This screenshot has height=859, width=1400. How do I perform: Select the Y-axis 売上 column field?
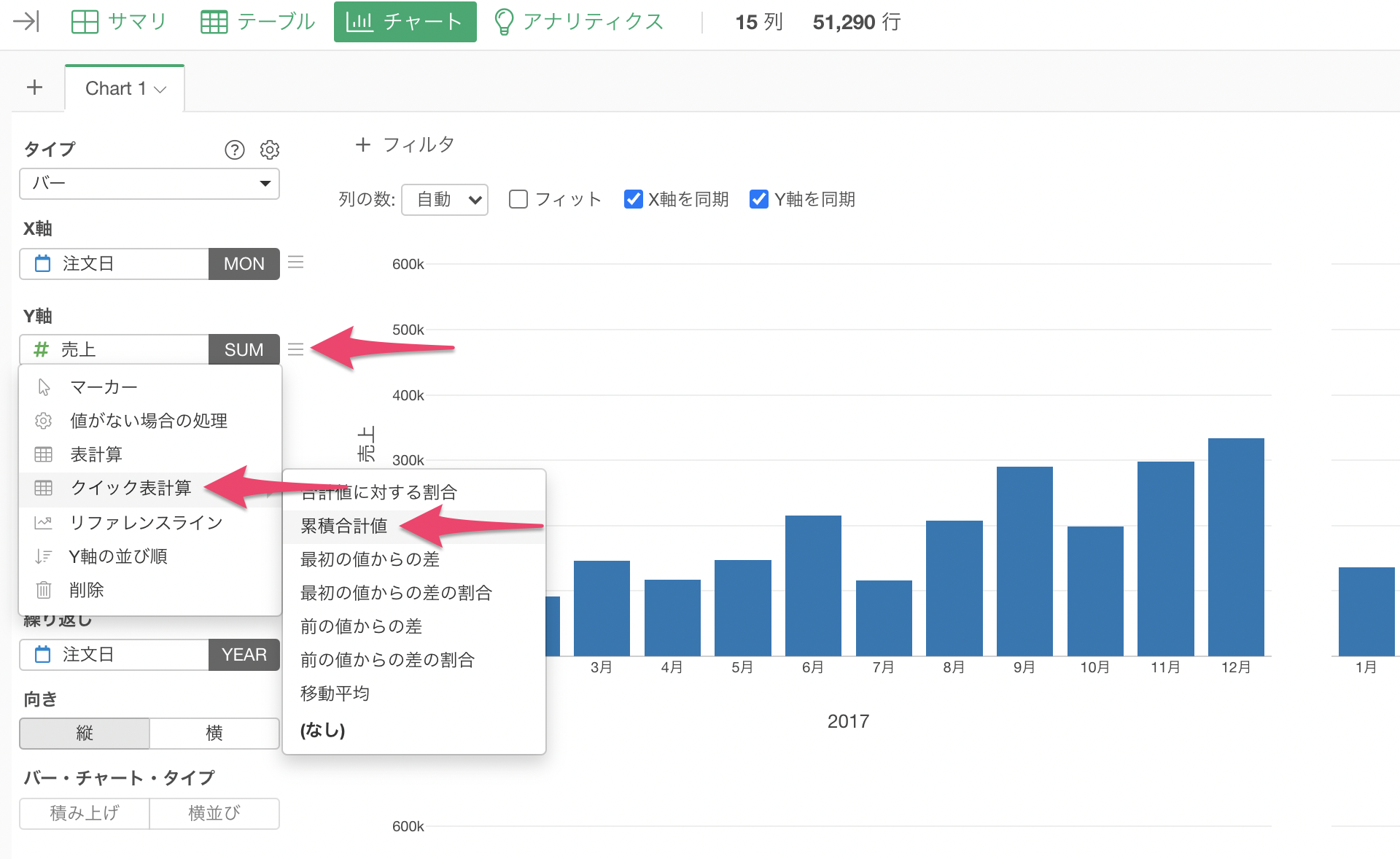click(x=114, y=349)
